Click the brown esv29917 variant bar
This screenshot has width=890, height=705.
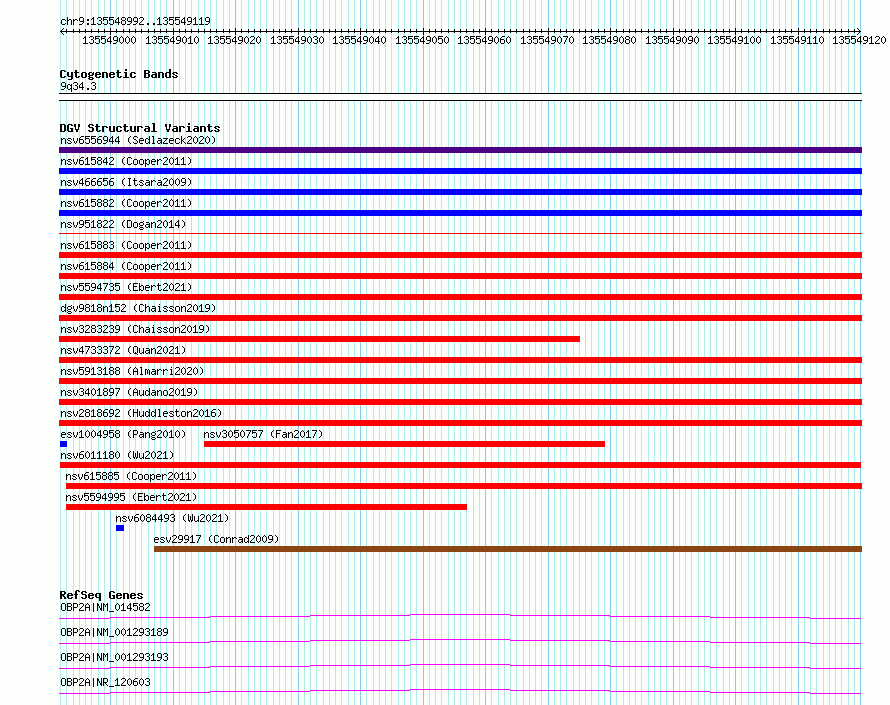click(508, 549)
